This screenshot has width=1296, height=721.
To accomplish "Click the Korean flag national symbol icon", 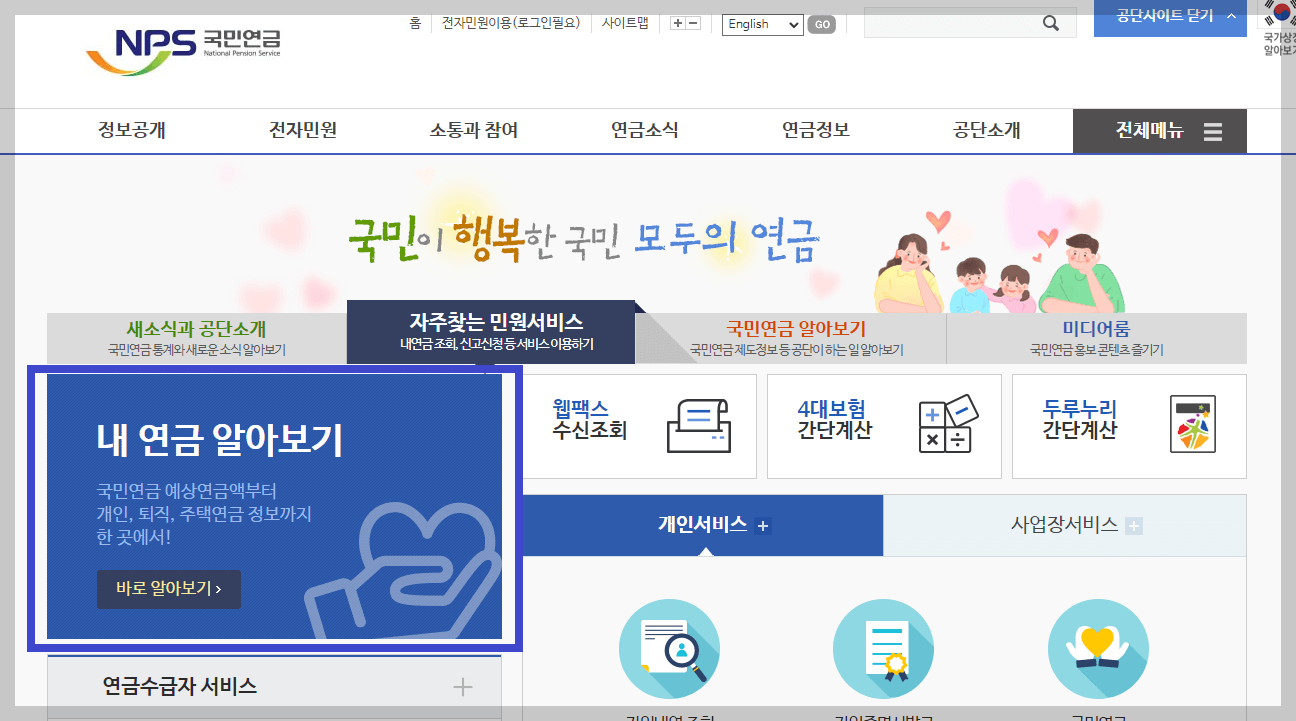I will tap(1283, 14).
